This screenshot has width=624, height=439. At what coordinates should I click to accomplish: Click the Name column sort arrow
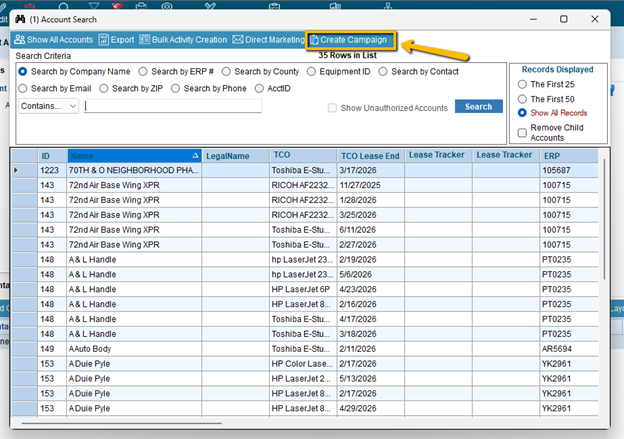195,156
